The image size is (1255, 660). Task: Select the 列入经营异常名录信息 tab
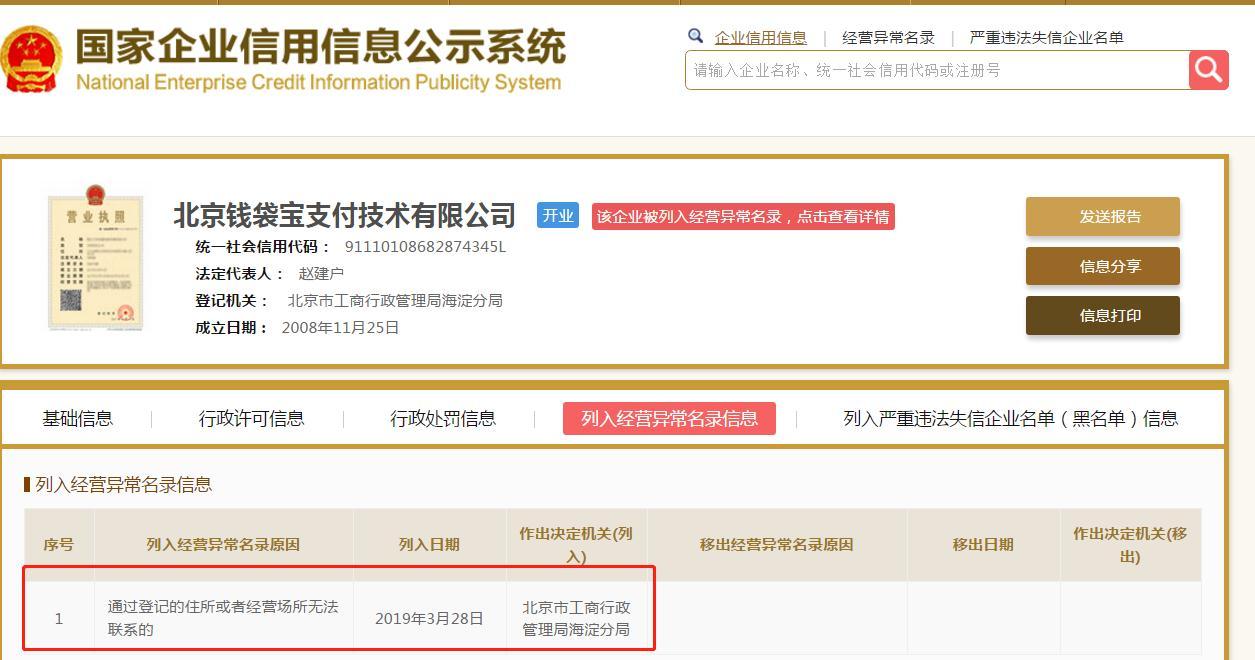pos(669,419)
